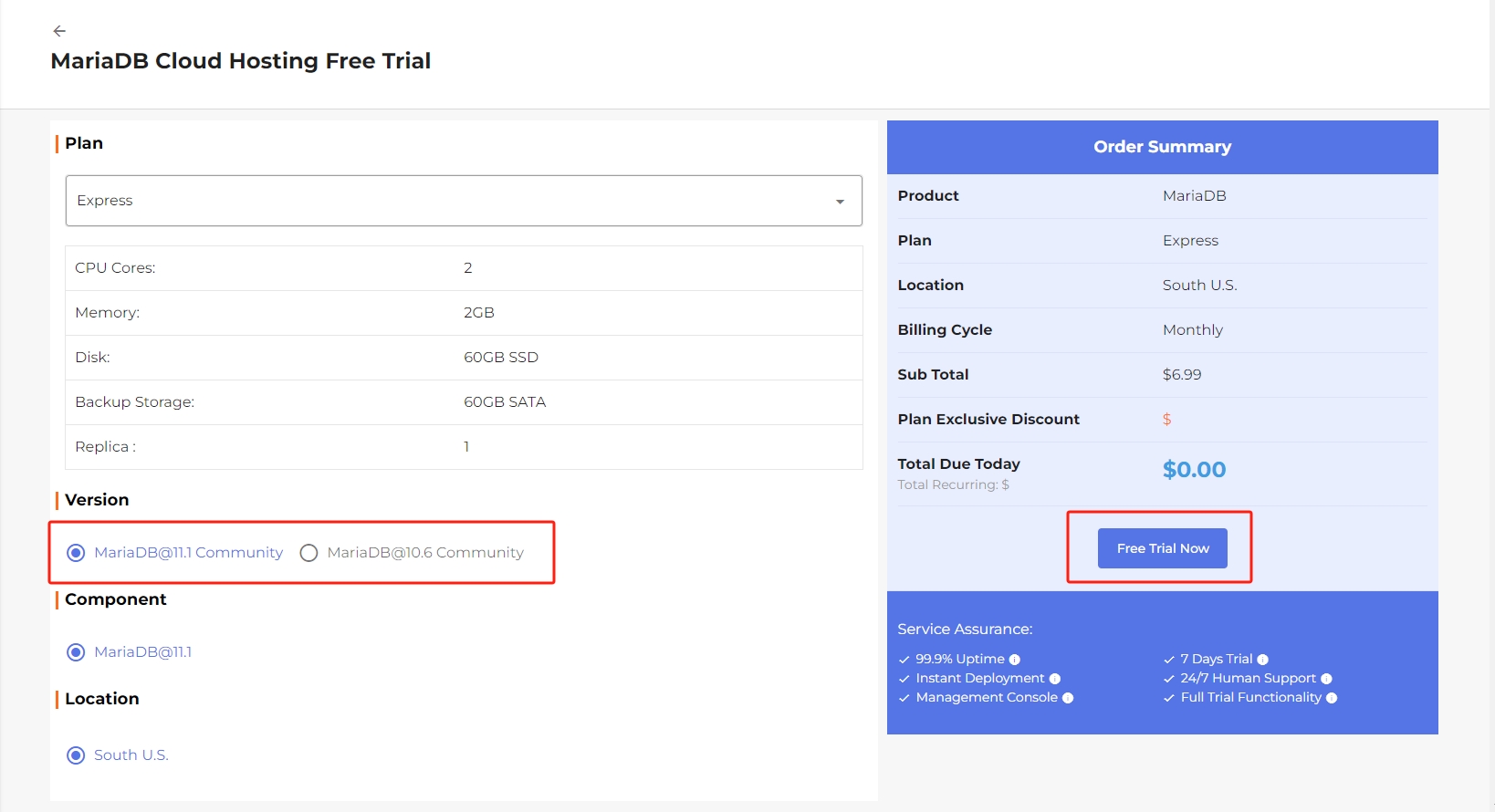Click the Monthly billing cycle value
The width and height of the screenshot is (1495, 812).
(x=1193, y=330)
